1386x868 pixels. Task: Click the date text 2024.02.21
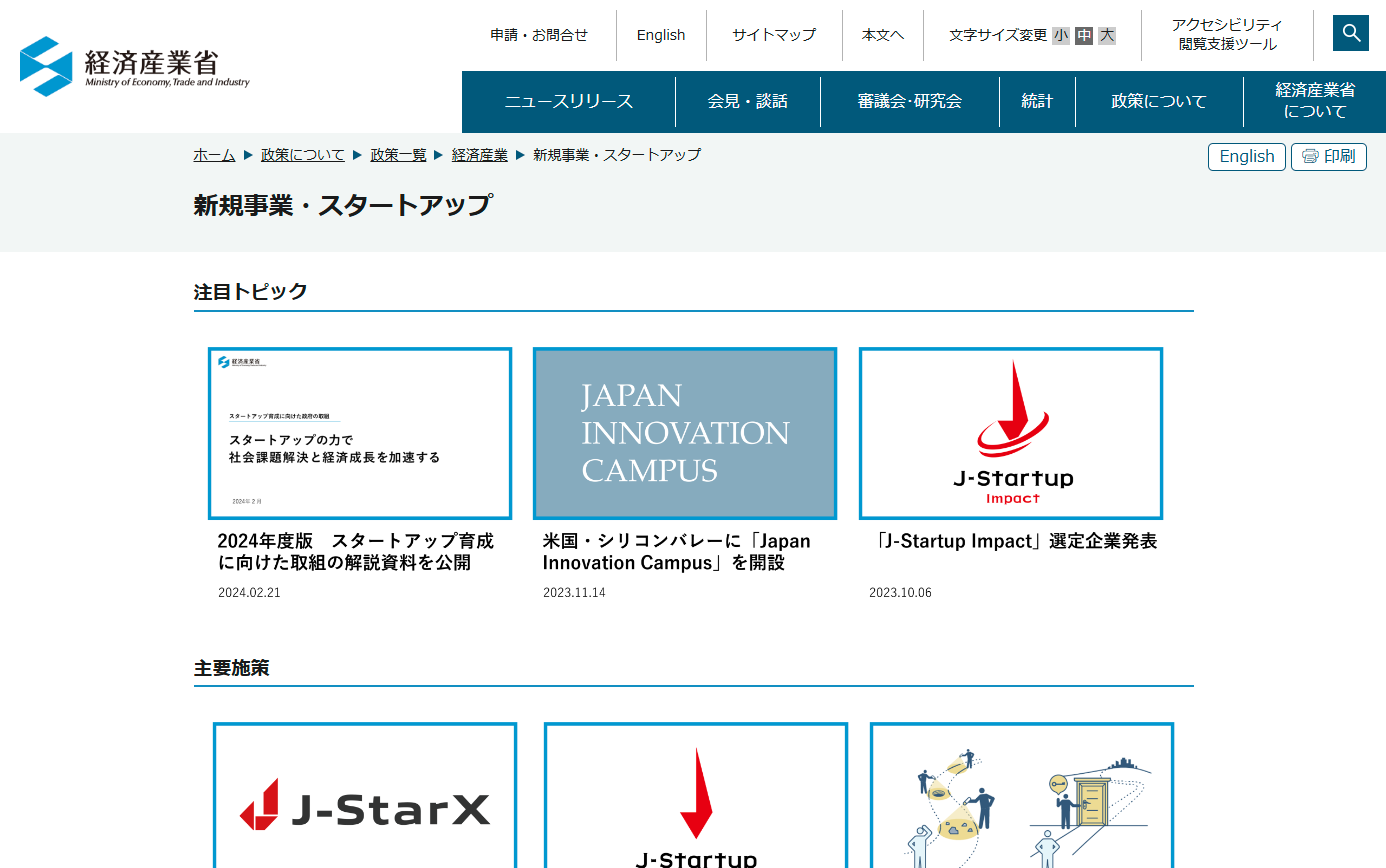coord(249,593)
